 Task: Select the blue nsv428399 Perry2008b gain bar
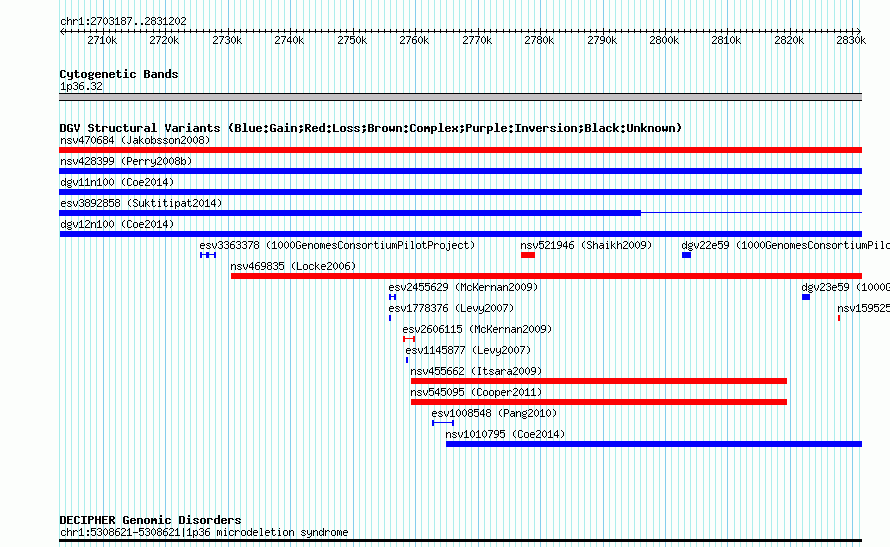(460, 171)
